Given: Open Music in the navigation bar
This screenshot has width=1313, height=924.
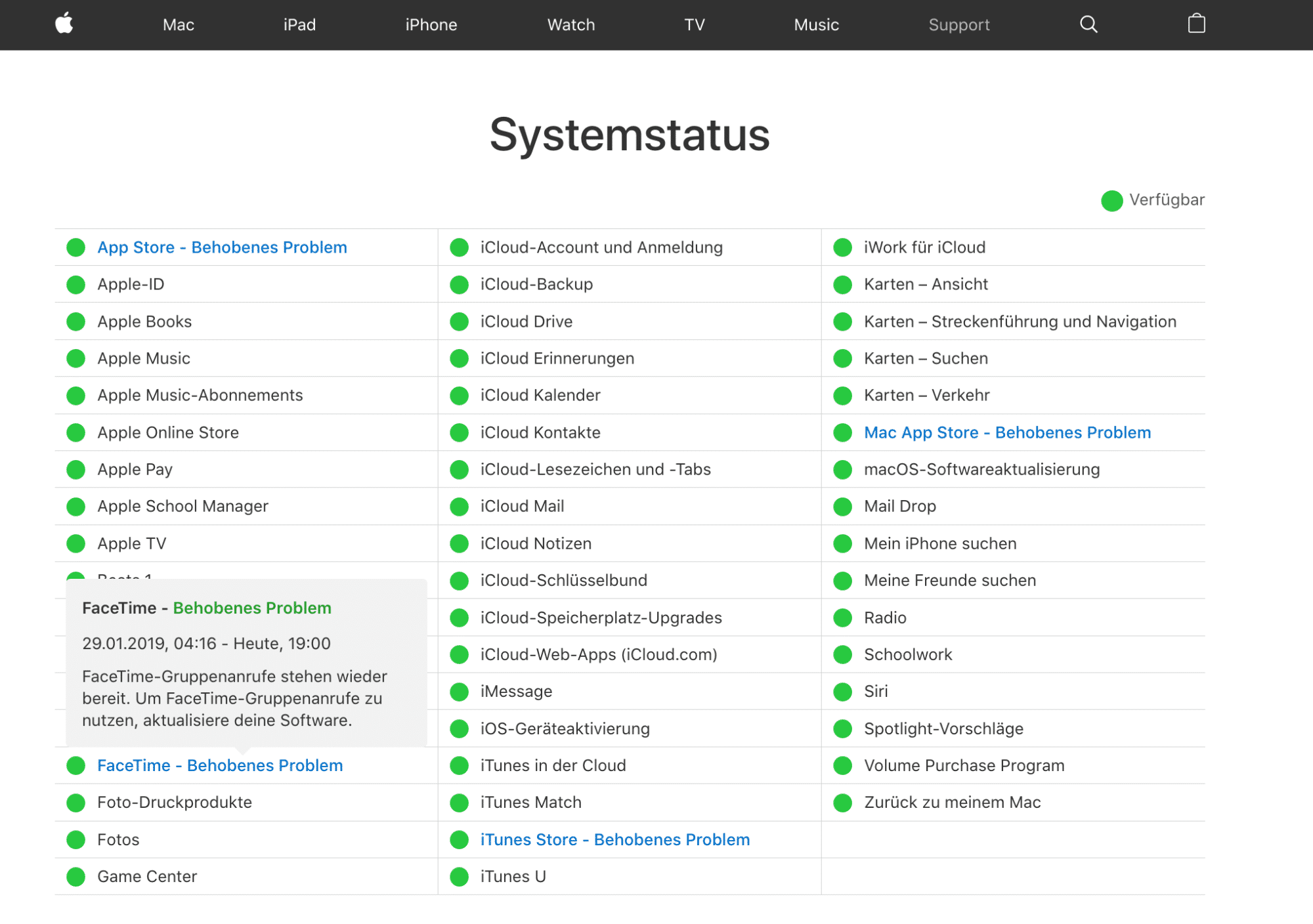Looking at the screenshot, I should [x=817, y=25].
